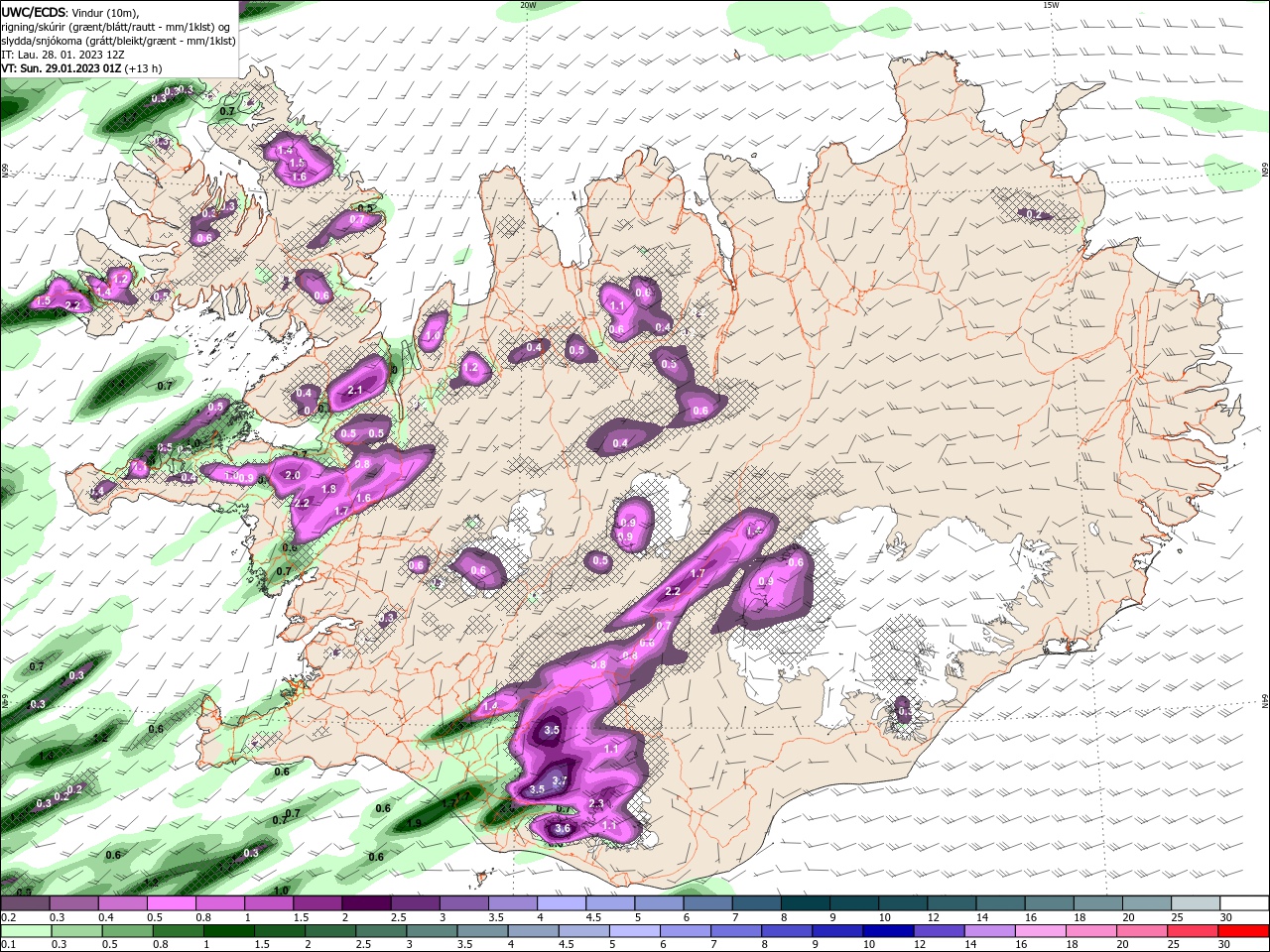This screenshot has height=952, width=1270.
Task: Click the 'UWC/ECDS: Vindur (10m)' title text
Action: click(70, 12)
